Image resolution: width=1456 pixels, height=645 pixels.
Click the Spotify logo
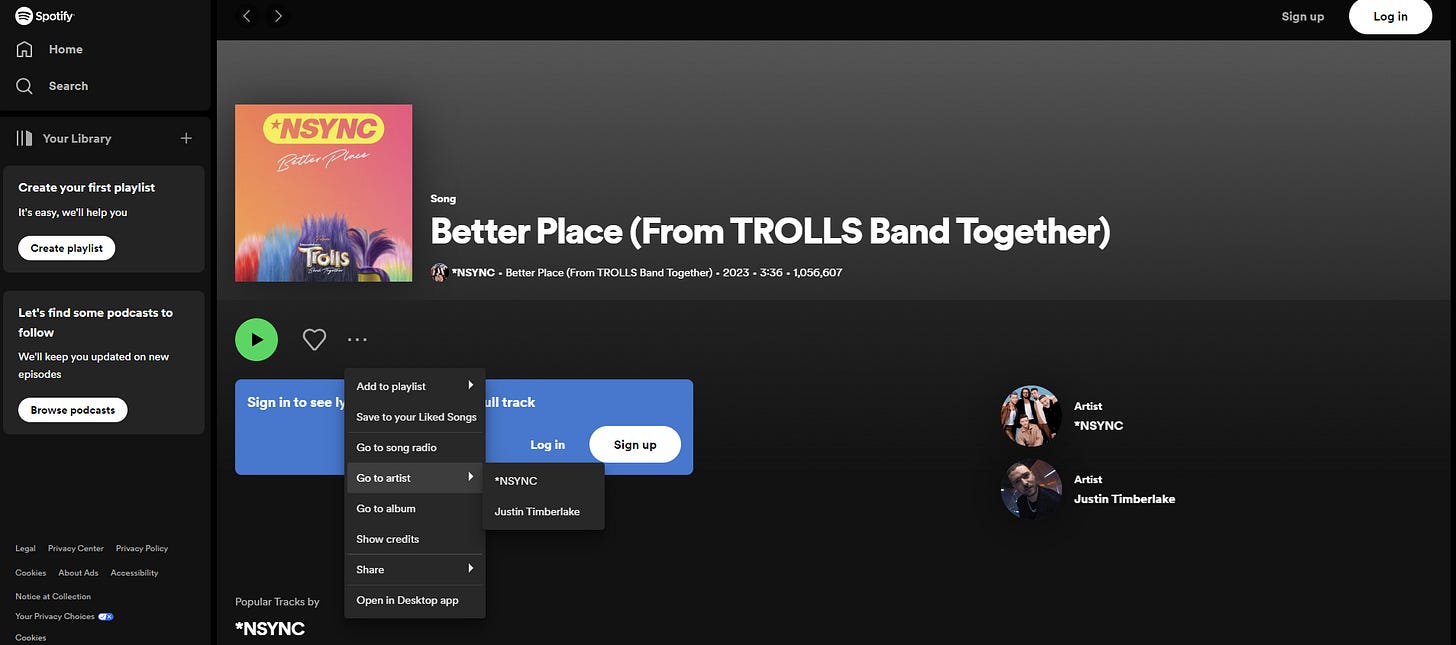pos(44,16)
